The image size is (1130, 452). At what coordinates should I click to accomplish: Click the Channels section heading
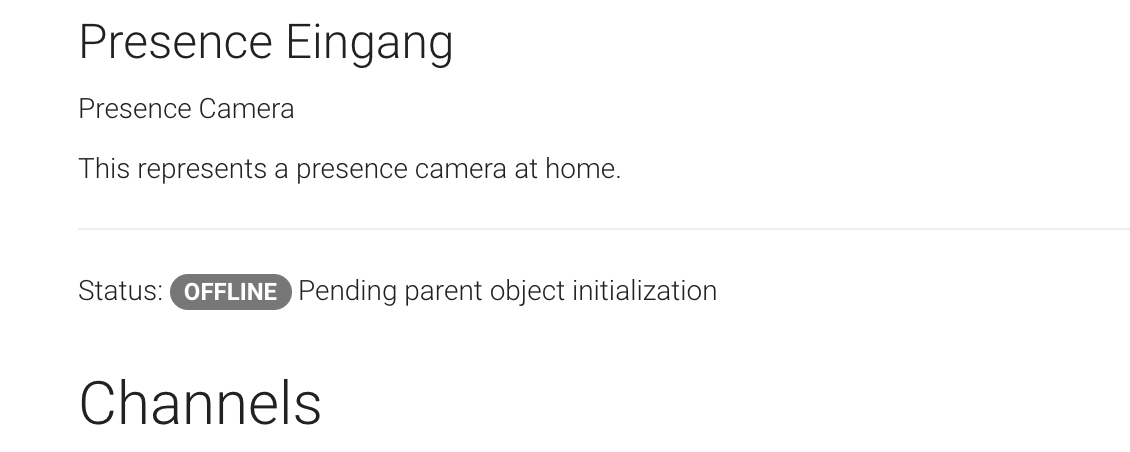pyautogui.click(x=200, y=404)
